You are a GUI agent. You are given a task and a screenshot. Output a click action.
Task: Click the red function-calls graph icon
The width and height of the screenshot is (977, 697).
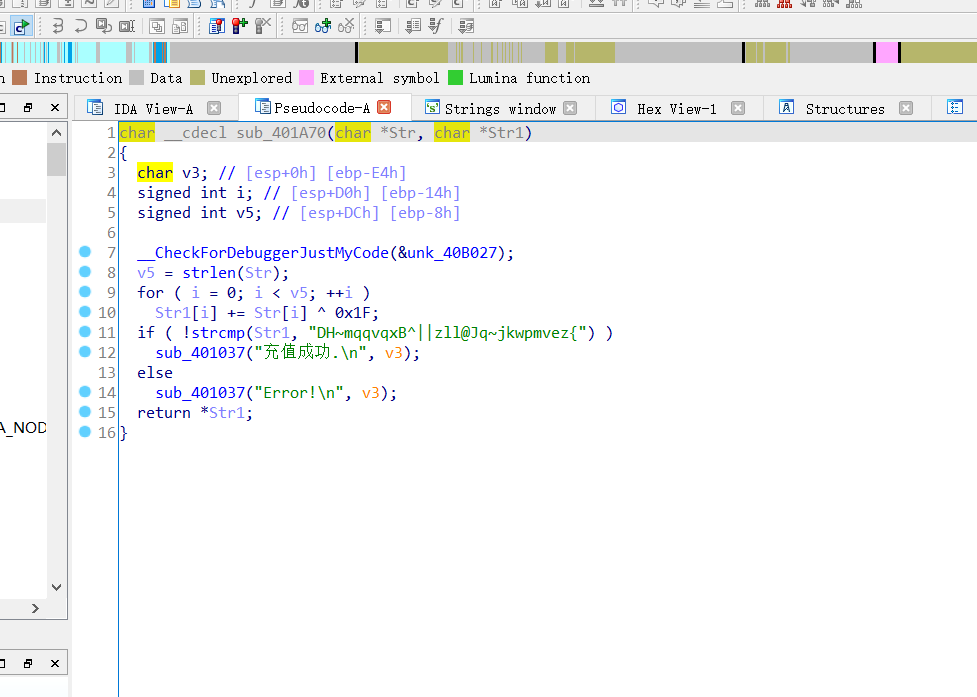784,4
